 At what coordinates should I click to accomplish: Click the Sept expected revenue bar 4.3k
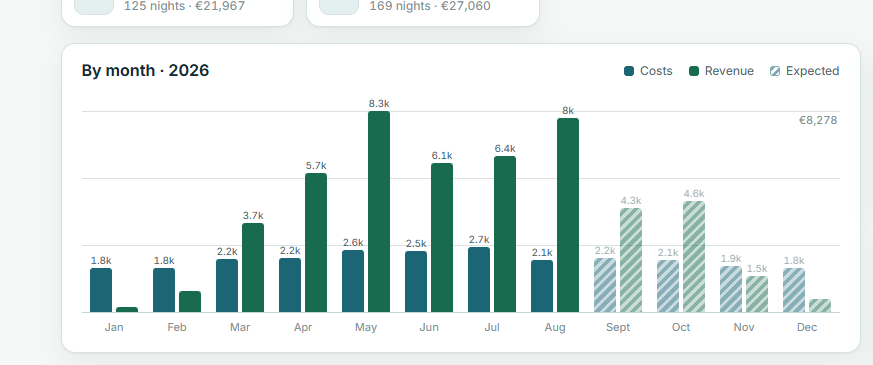point(631,260)
